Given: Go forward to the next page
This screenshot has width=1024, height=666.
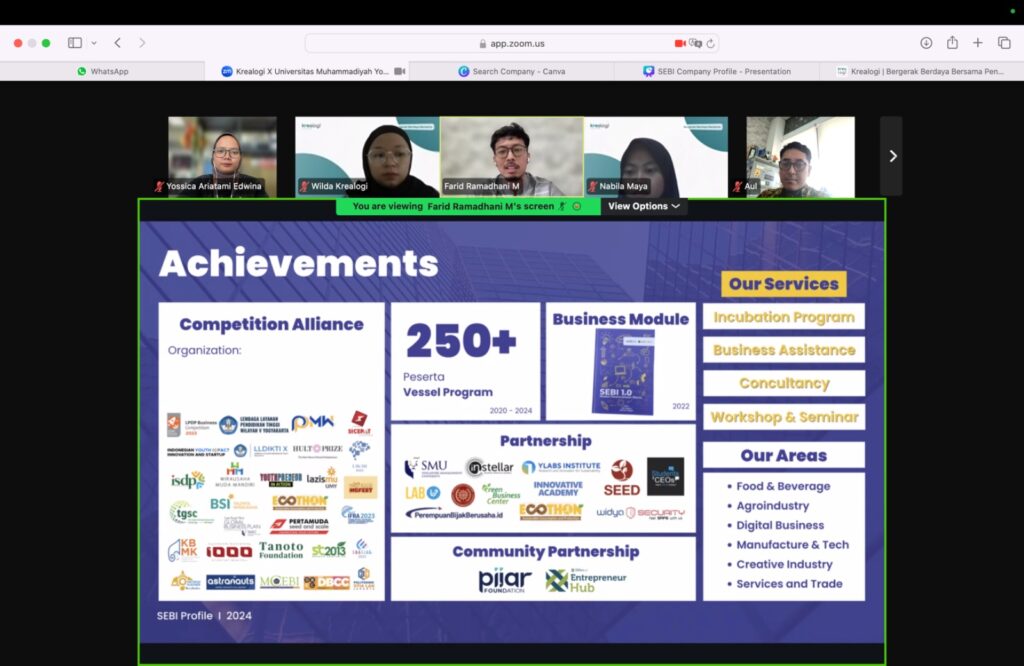Looking at the screenshot, I should [142, 43].
